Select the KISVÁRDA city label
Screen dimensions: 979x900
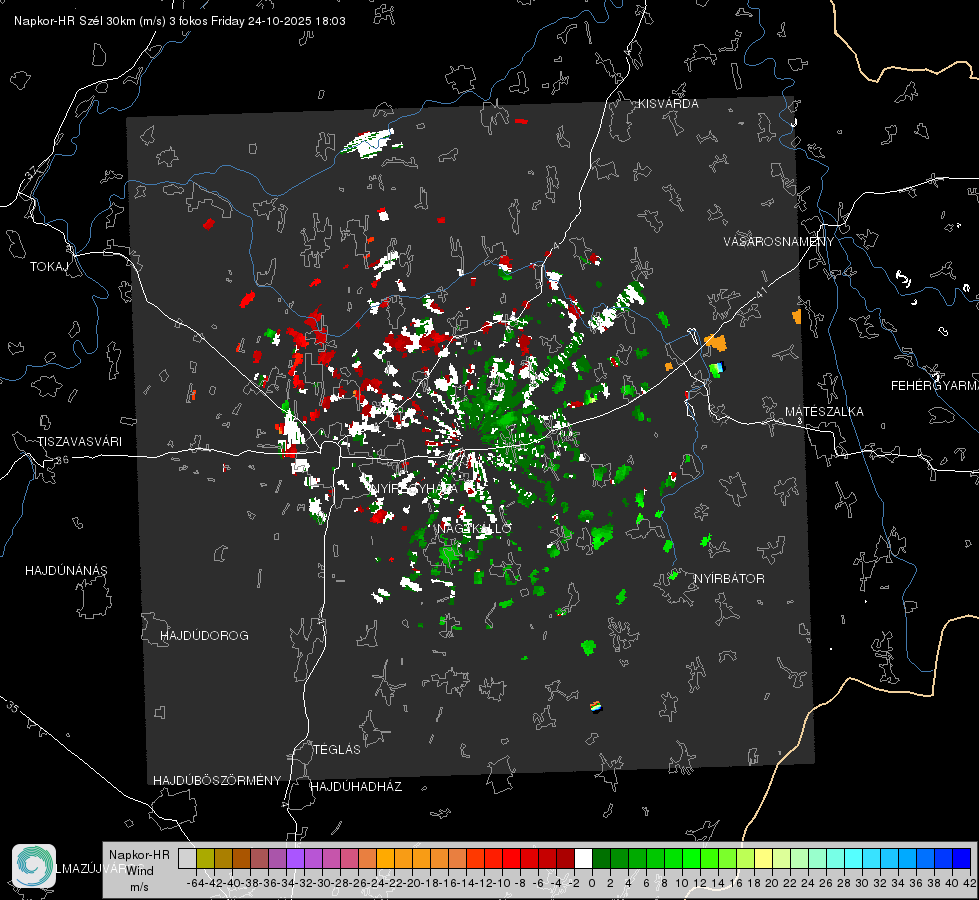668,104
